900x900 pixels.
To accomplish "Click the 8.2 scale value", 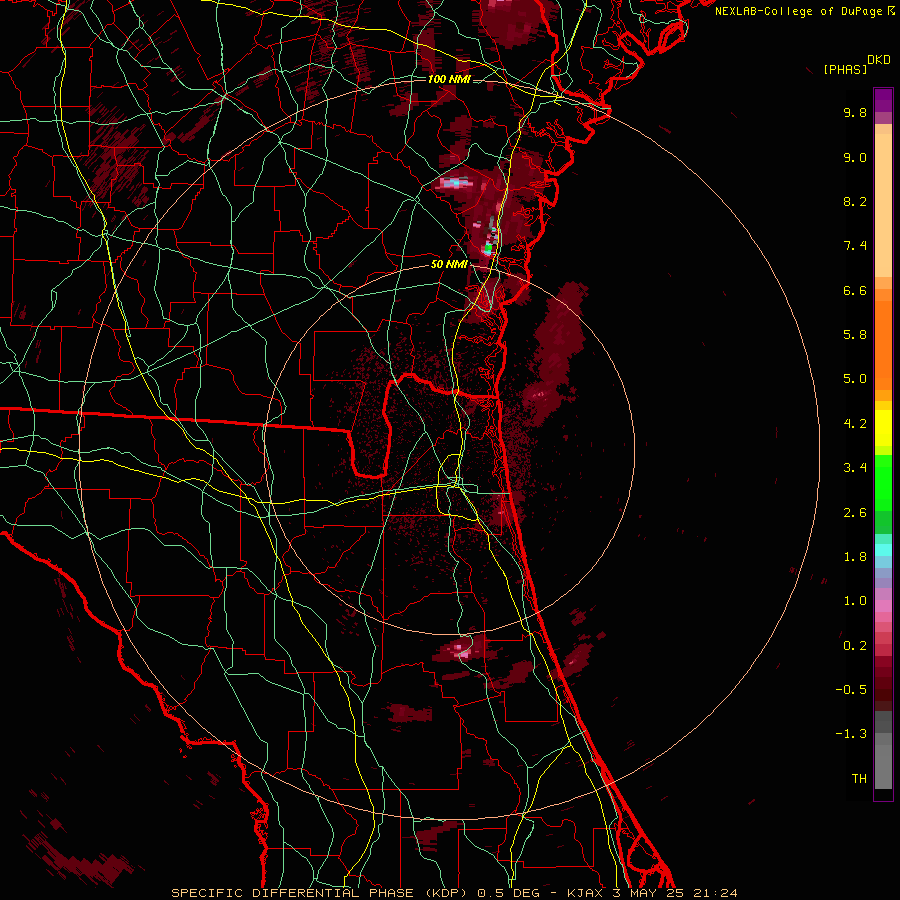I will pyautogui.click(x=855, y=201).
